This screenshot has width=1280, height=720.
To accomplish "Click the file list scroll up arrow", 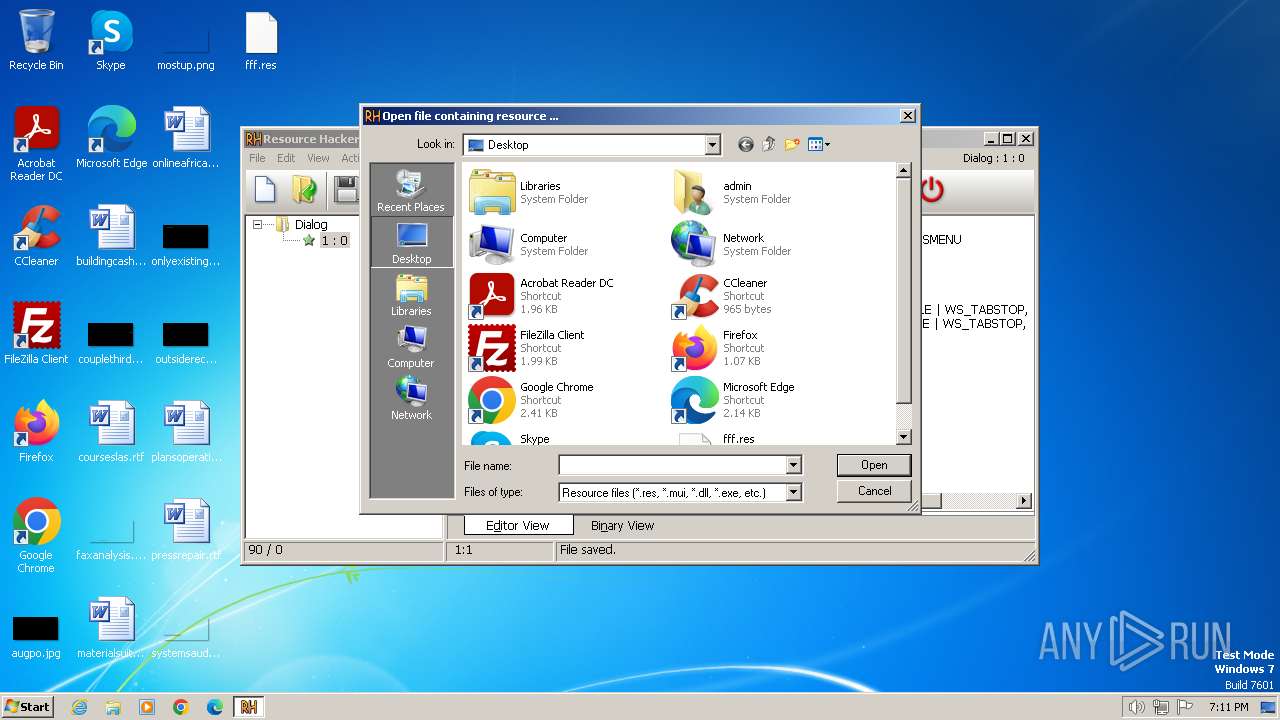I will point(903,171).
